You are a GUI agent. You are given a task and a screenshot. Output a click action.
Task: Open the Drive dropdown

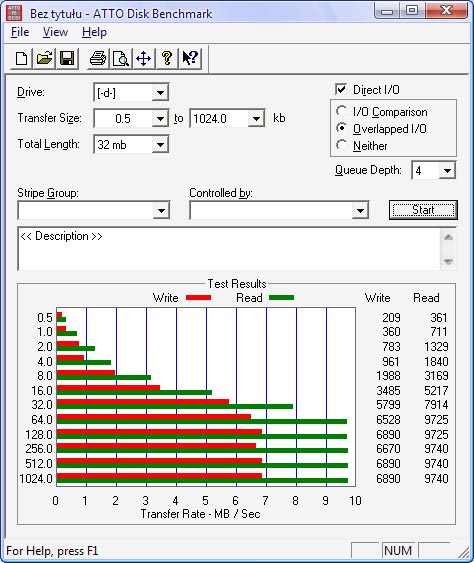click(160, 93)
